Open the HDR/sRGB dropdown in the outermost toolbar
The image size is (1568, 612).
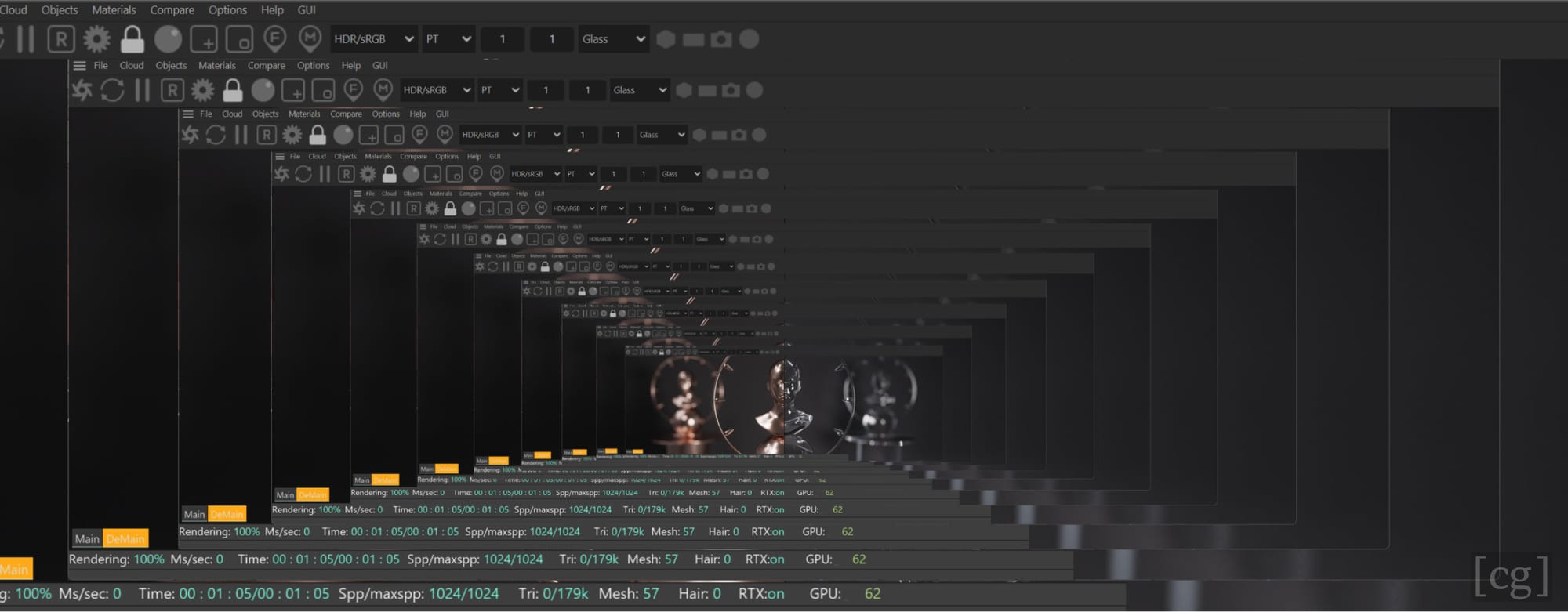(374, 38)
